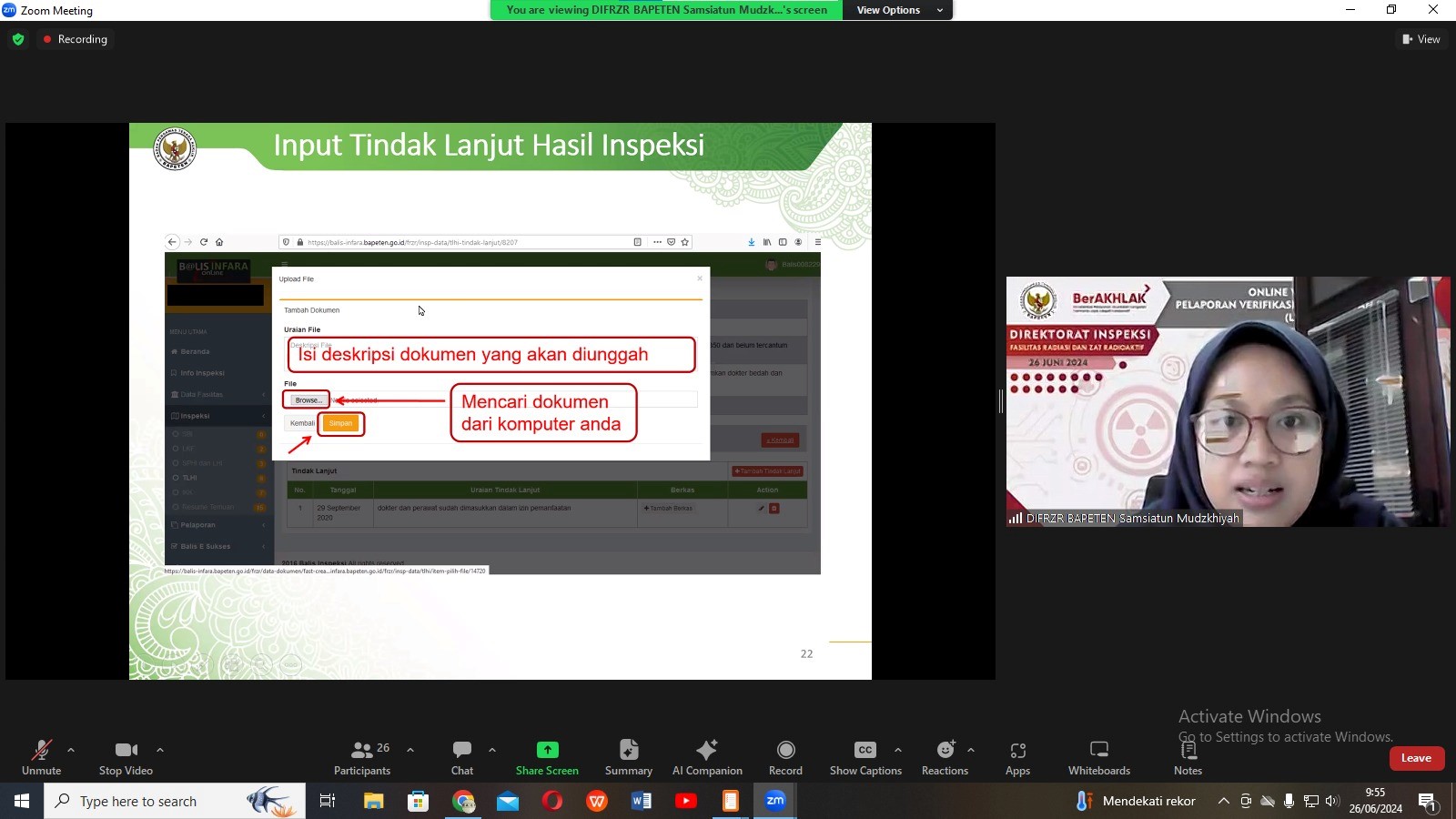Open Google Chrome from taskbar
This screenshot has height=819, width=1456.
[464, 801]
